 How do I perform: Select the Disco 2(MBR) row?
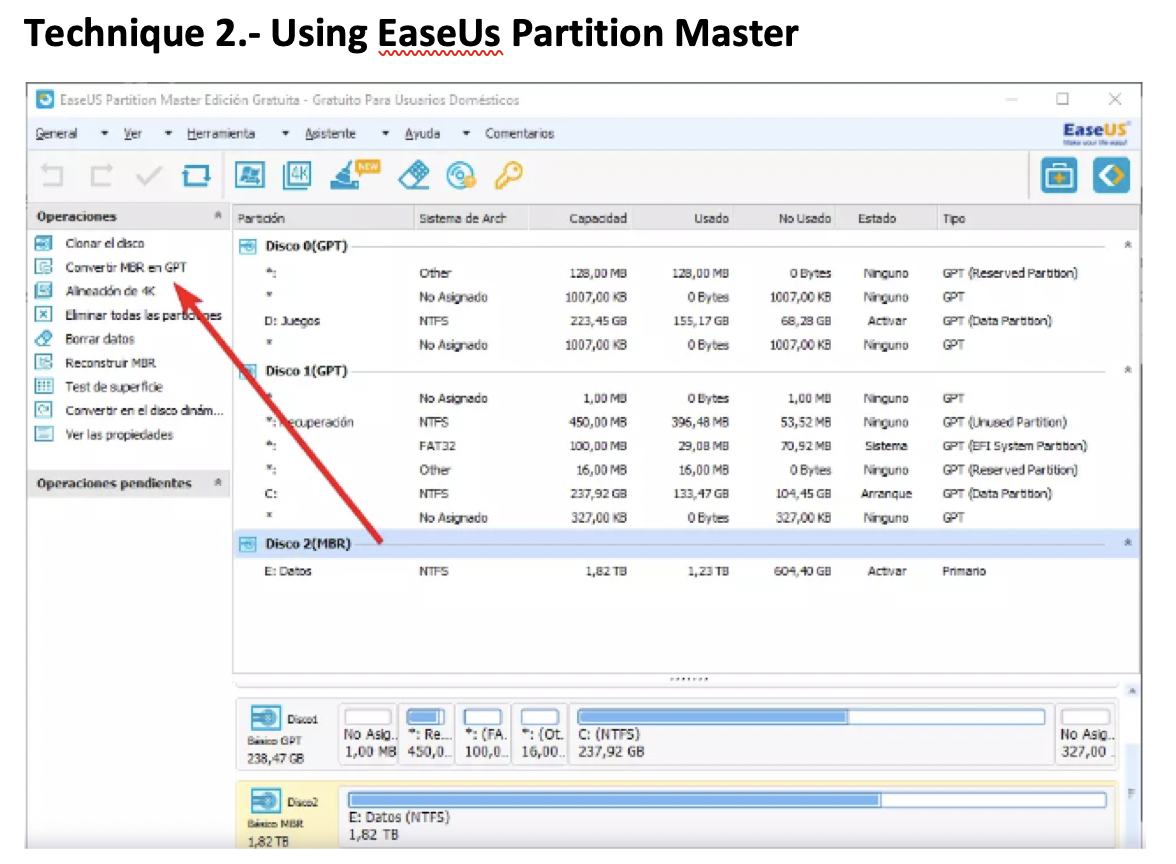pyautogui.click(x=686, y=544)
